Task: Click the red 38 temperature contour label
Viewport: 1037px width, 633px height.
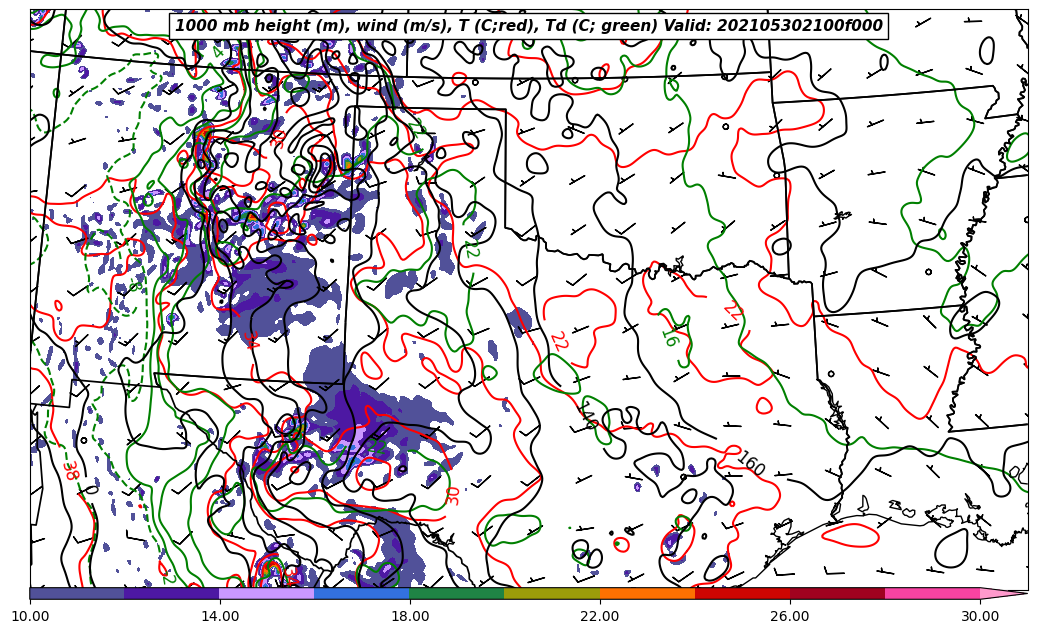Action: pos(70,470)
